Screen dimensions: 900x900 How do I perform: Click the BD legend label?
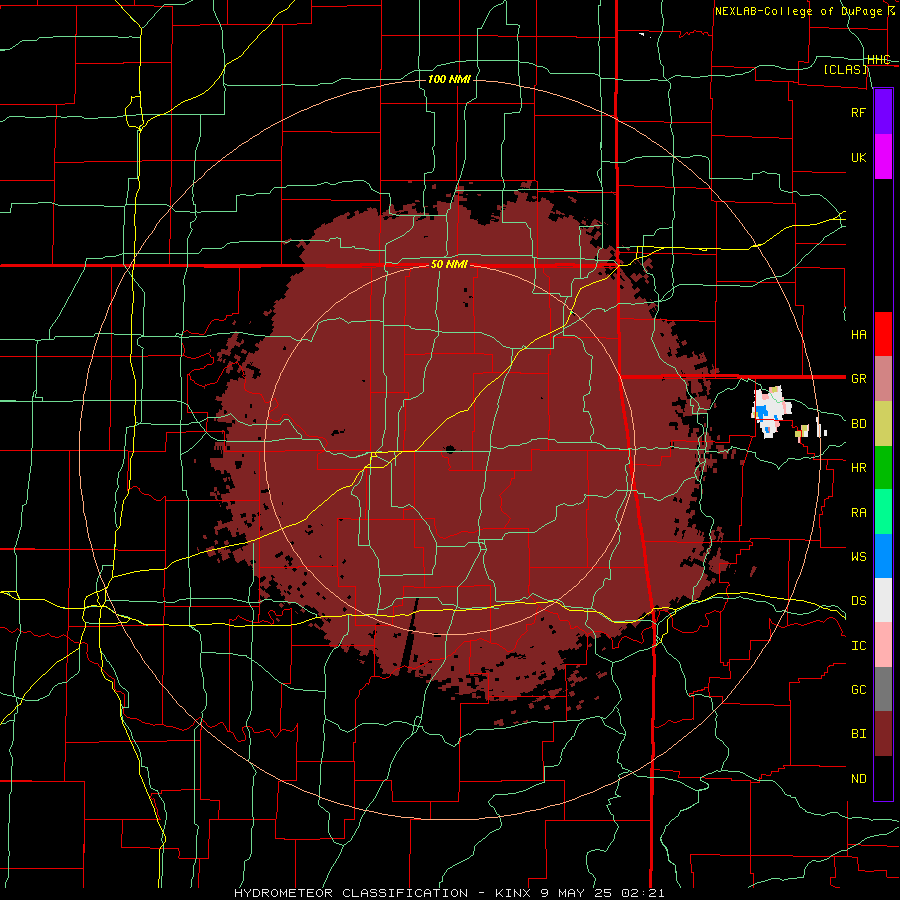point(858,424)
